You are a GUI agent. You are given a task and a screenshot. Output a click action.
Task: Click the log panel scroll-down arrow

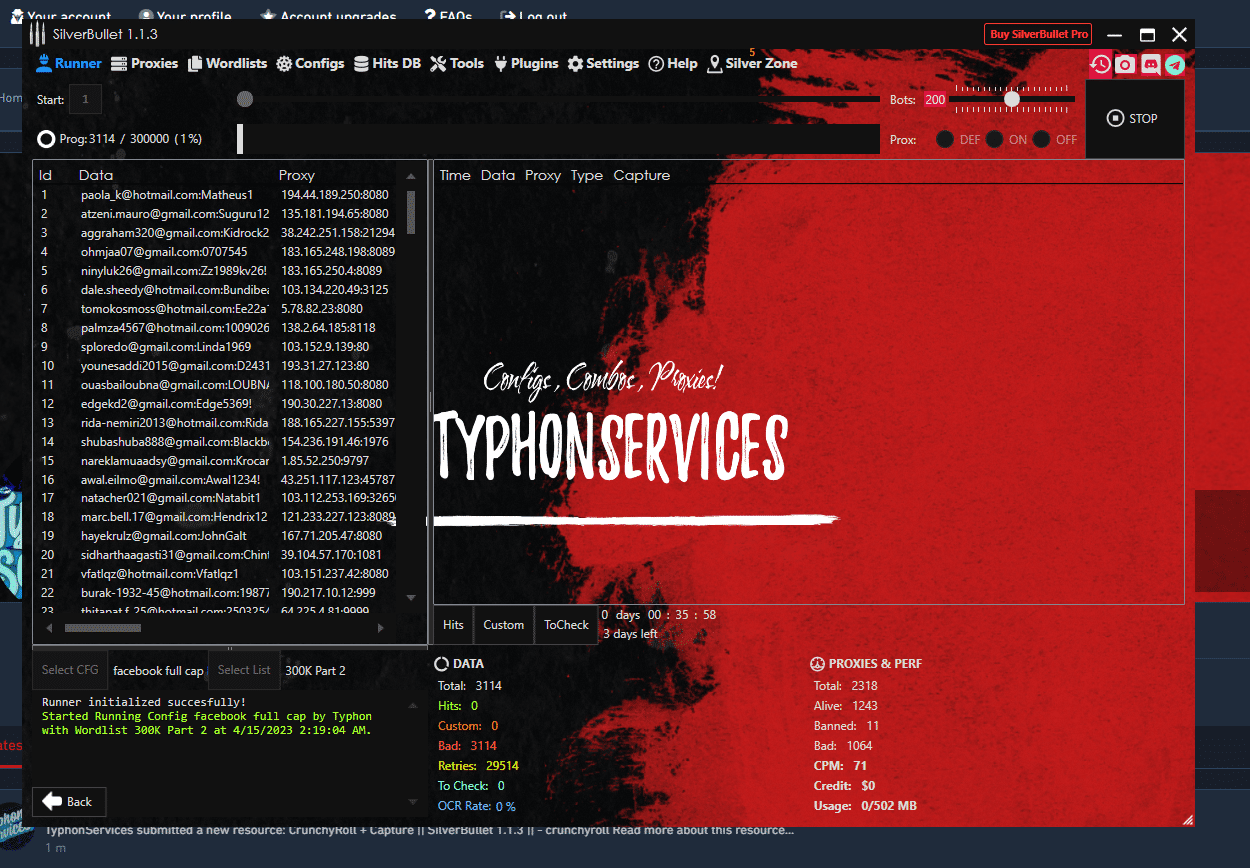[413, 803]
